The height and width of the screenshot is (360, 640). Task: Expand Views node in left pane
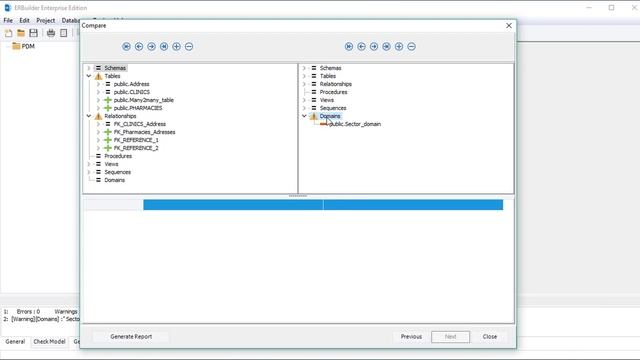89,164
